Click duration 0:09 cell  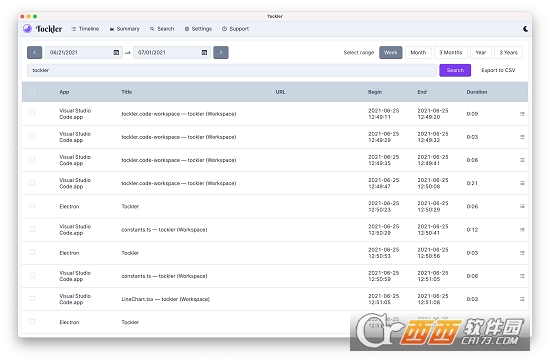[472, 114]
